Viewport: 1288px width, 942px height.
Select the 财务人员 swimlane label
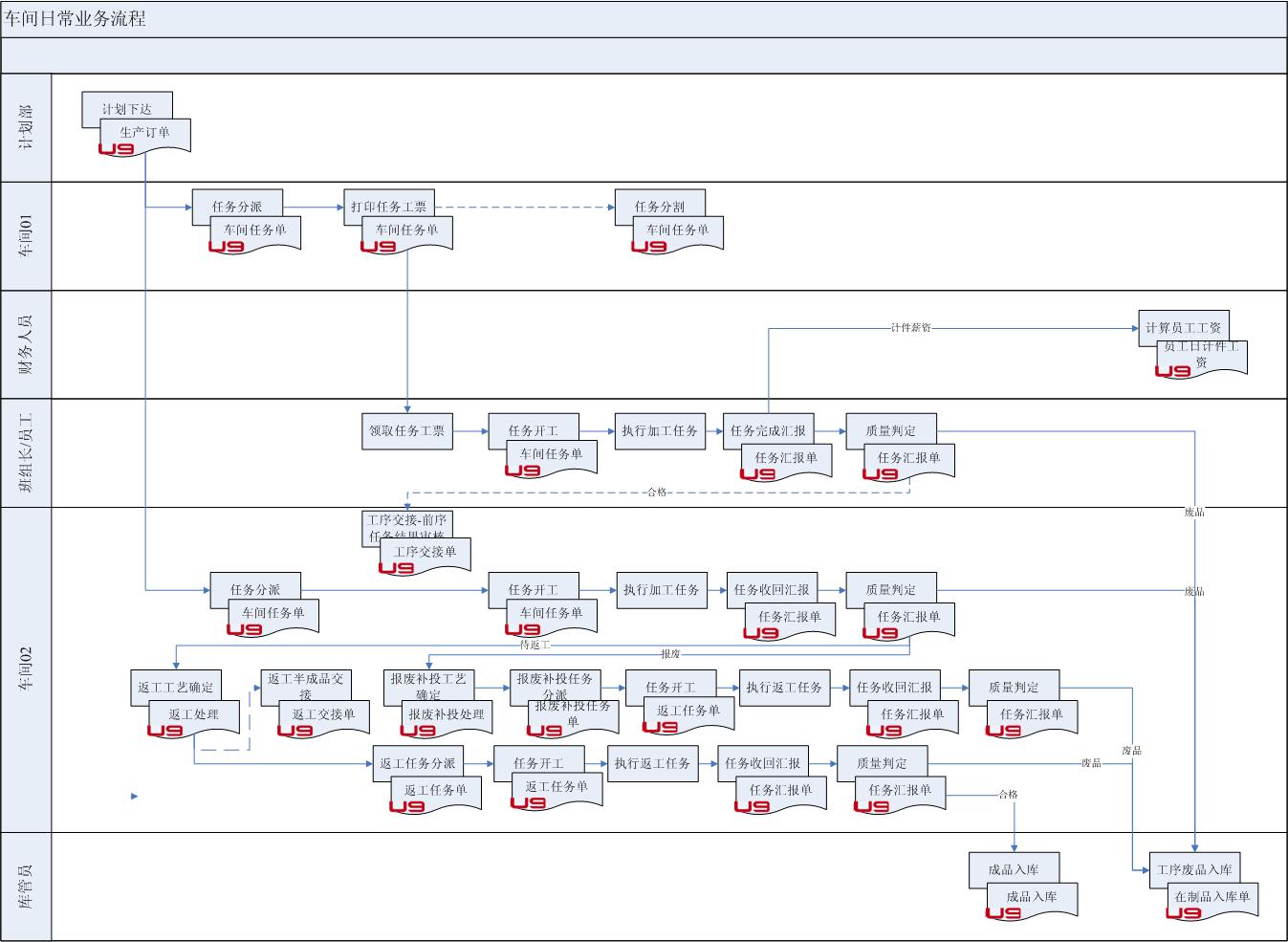point(27,344)
